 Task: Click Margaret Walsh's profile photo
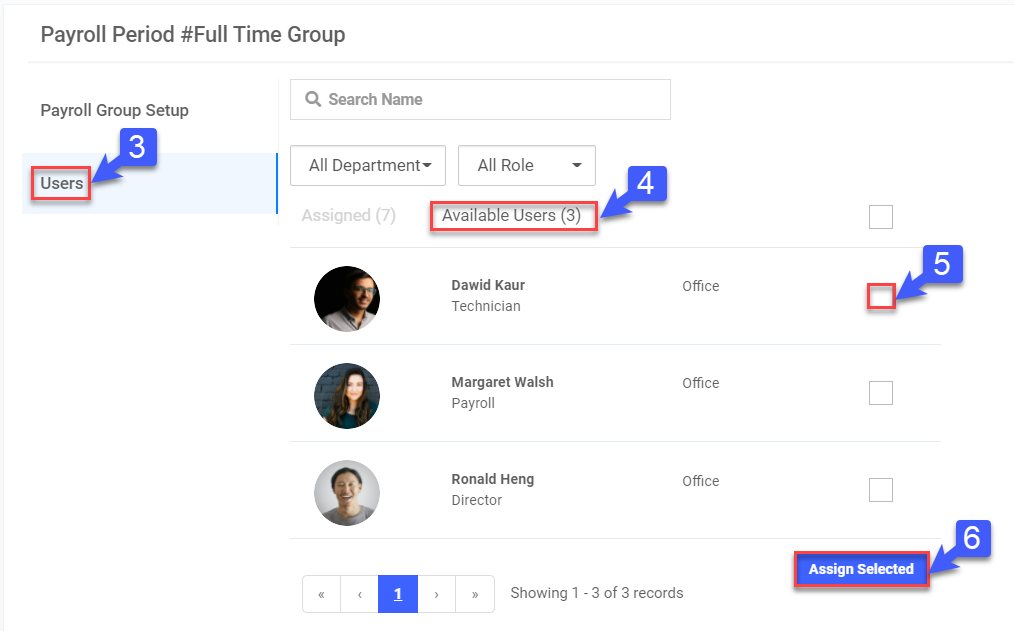point(347,396)
